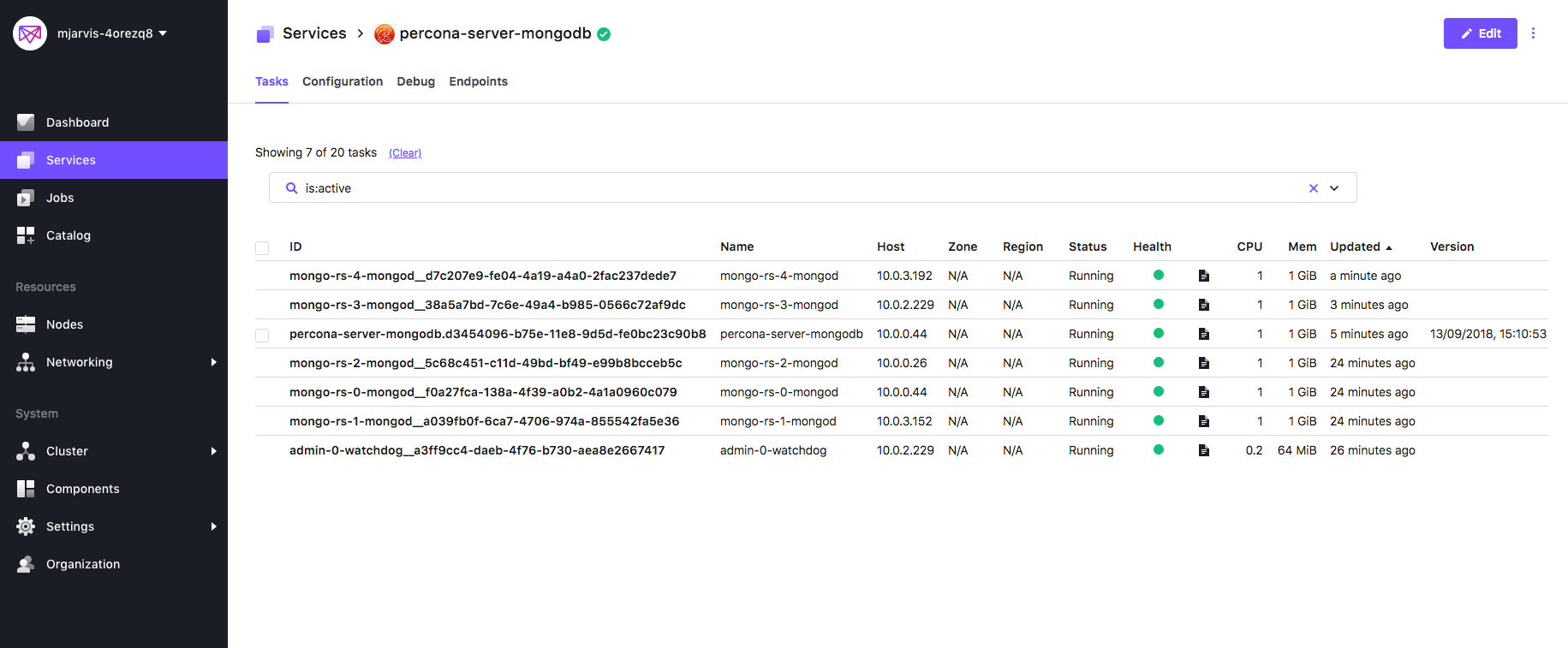Switch to the Endpoints tab
This screenshot has height=648, width=1568.
pyautogui.click(x=478, y=81)
